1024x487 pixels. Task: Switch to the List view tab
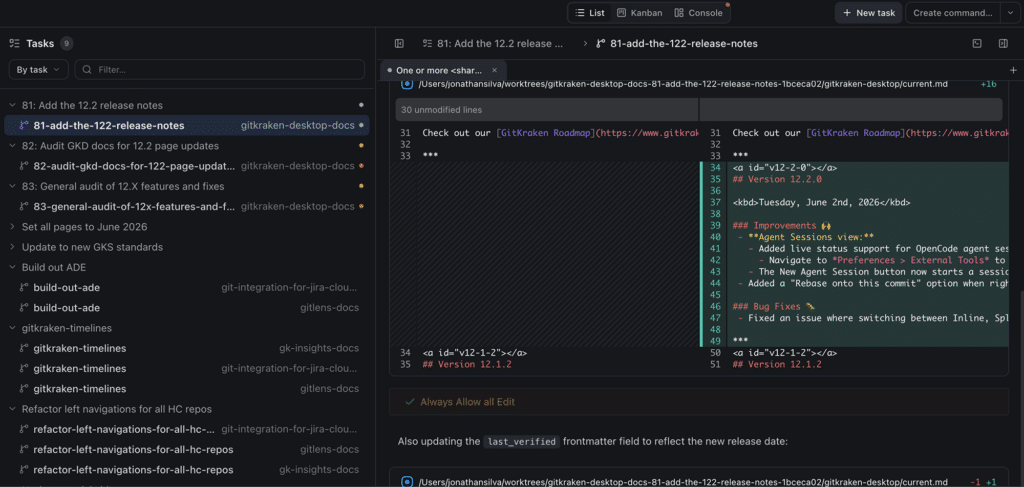pyautogui.click(x=590, y=12)
